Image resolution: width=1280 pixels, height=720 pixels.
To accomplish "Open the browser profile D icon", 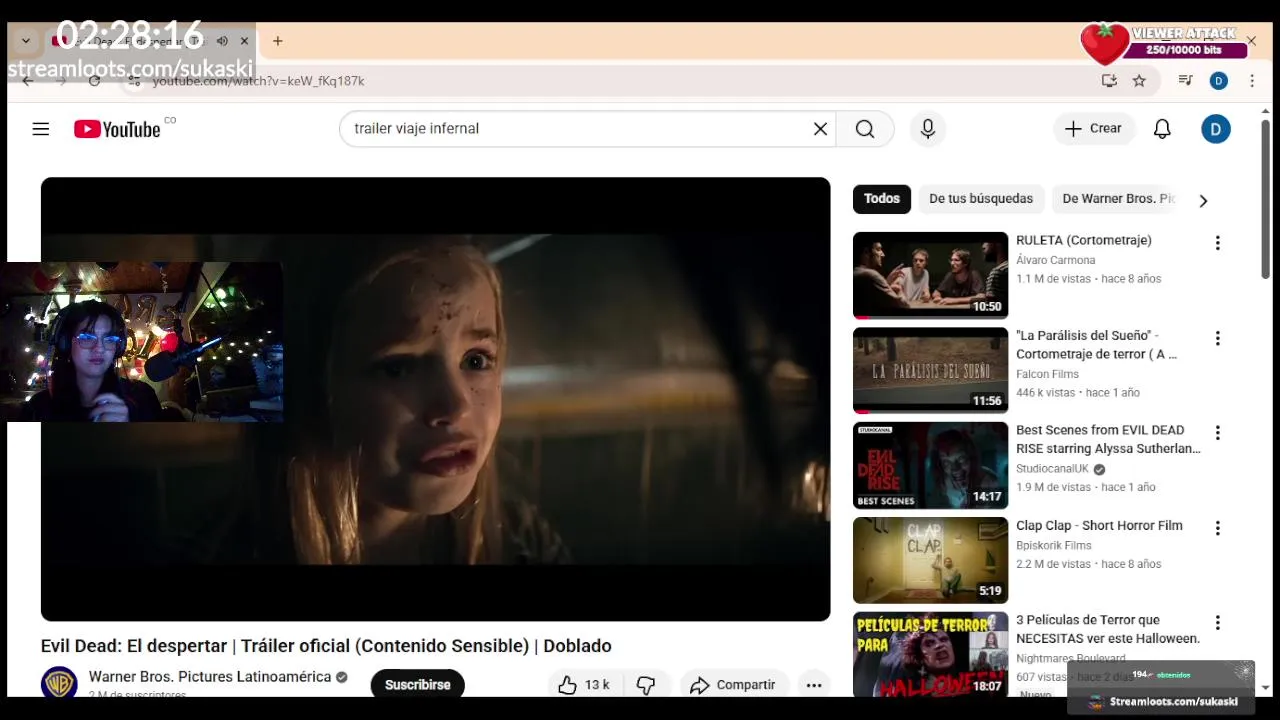I will (x=1218, y=81).
